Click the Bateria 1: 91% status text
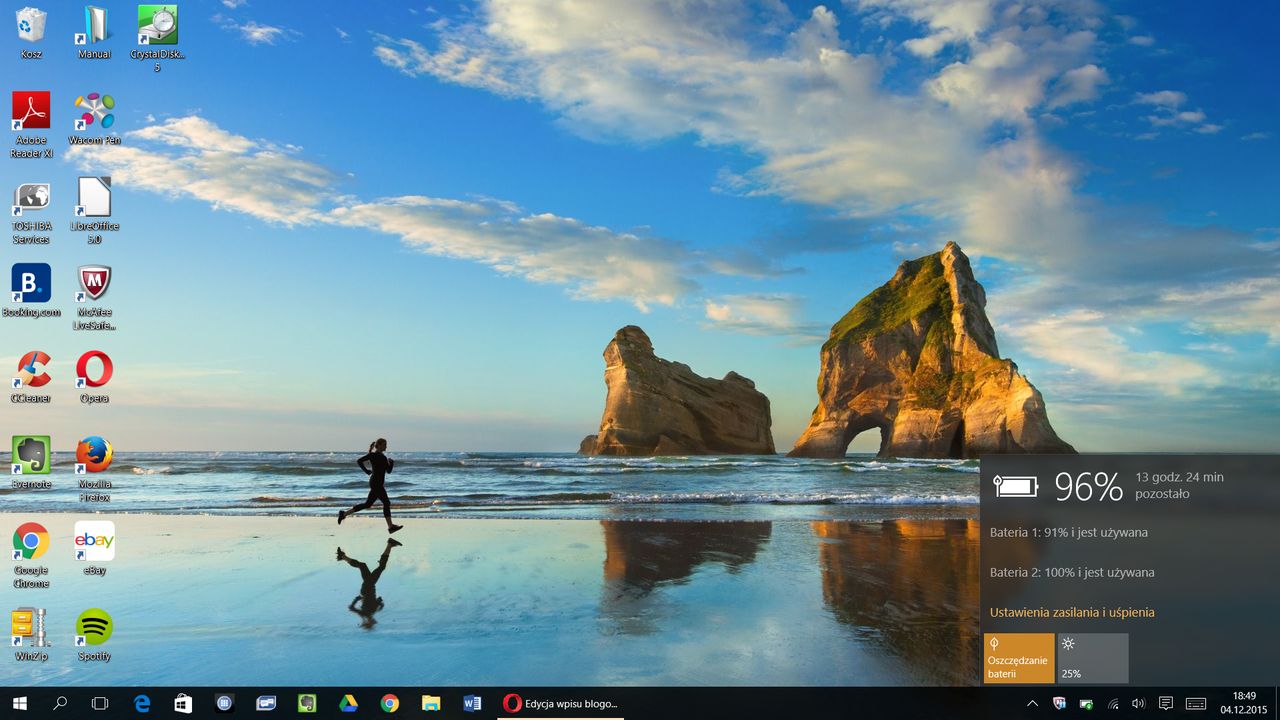Screen dimensions: 1280x720 [1069, 532]
